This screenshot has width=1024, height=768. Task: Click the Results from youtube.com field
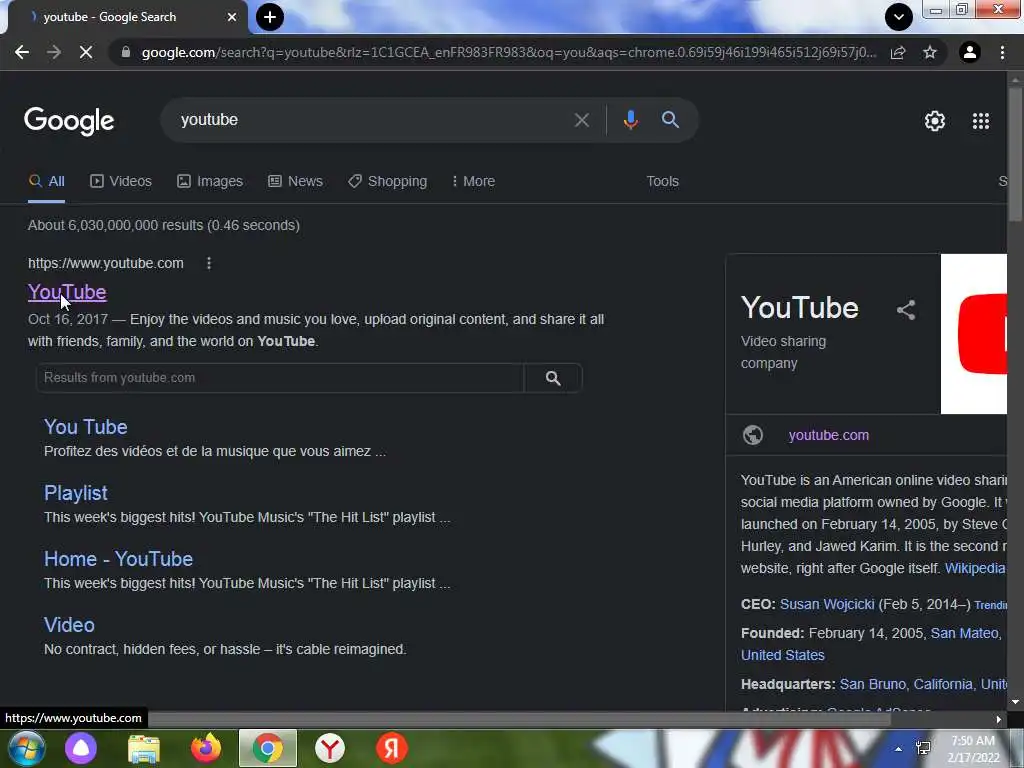coord(280,378)
